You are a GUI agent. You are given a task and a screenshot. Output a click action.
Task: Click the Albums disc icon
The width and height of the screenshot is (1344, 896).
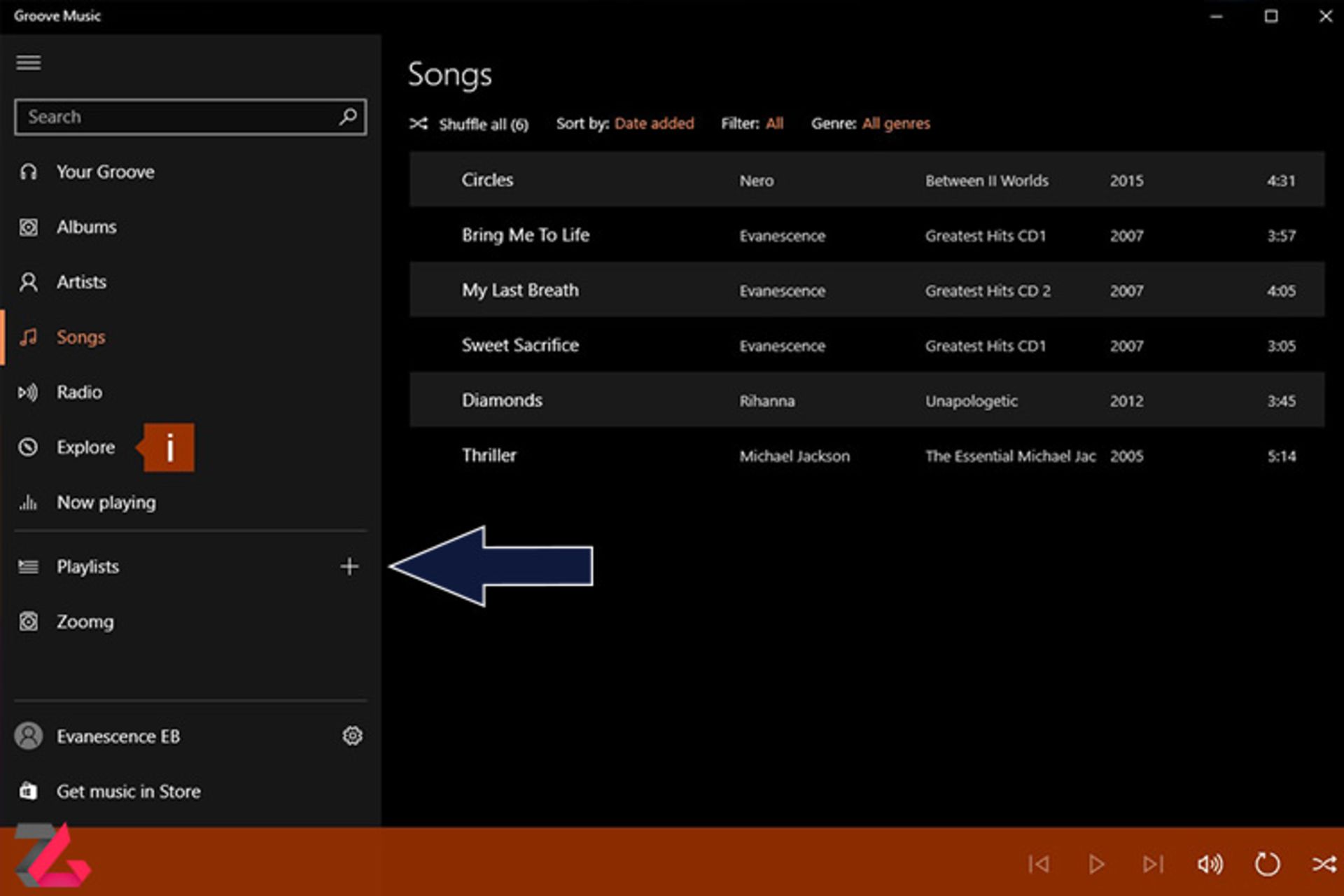[28, 227]
